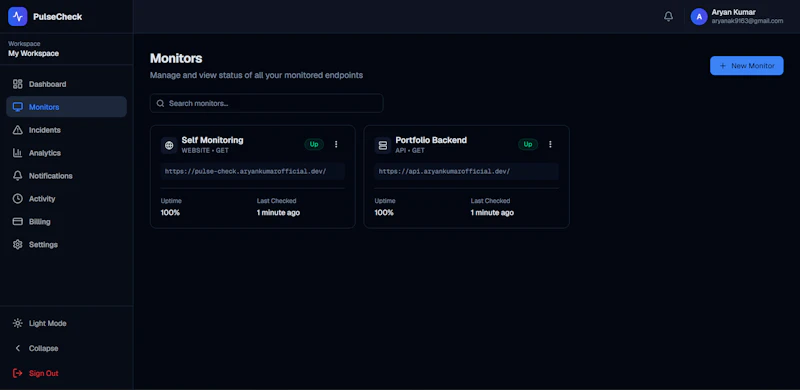Viewport: 800px width, 390px height.
Task: Collapse the sidebar via Collapse label
Action: point(43,348)
